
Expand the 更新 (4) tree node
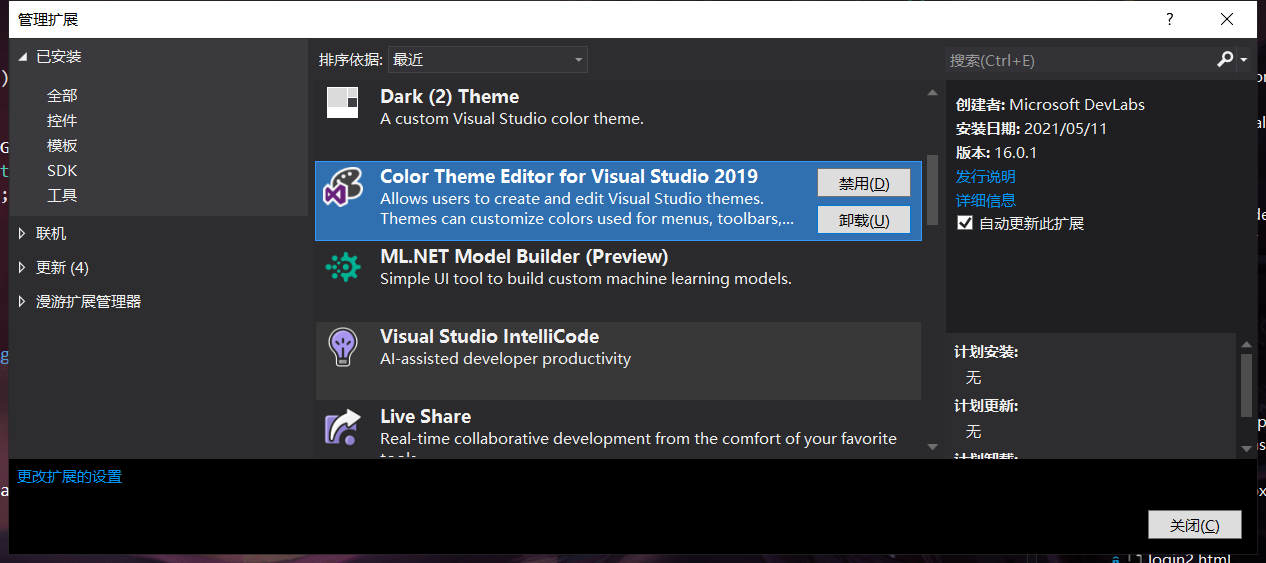tap(23, 268)
